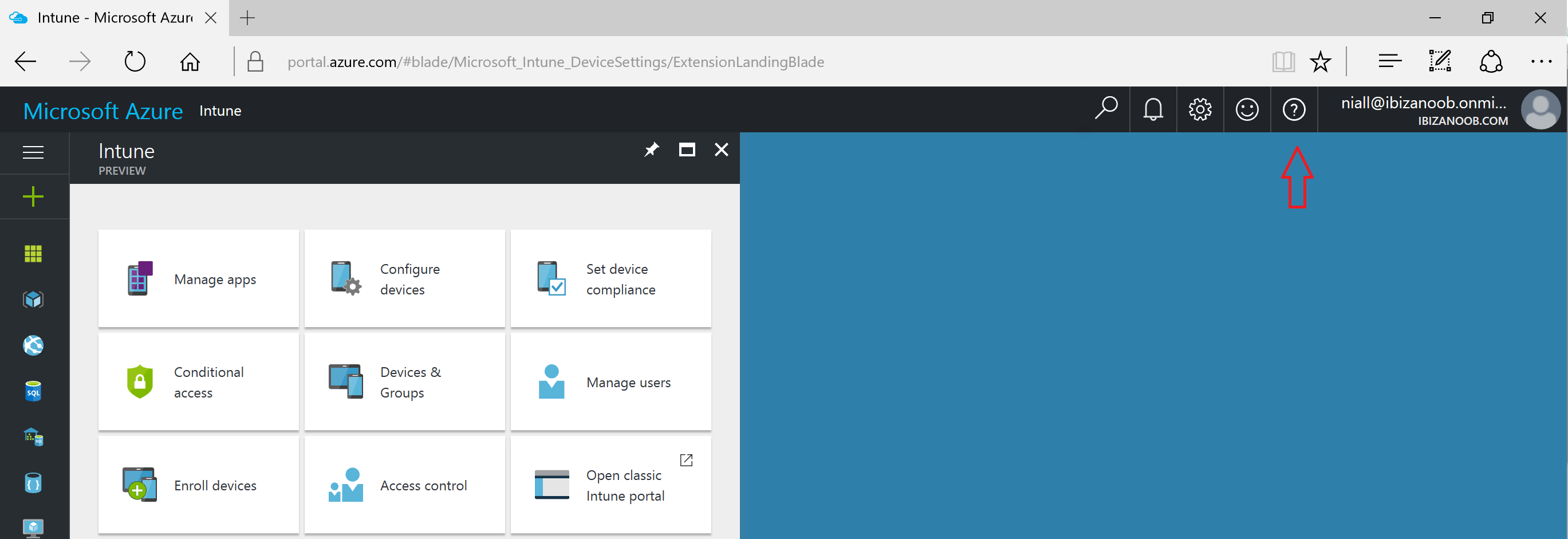Click the site lock icon
The width and height of the screenshot is (1568, 539).
click(255, 61)
